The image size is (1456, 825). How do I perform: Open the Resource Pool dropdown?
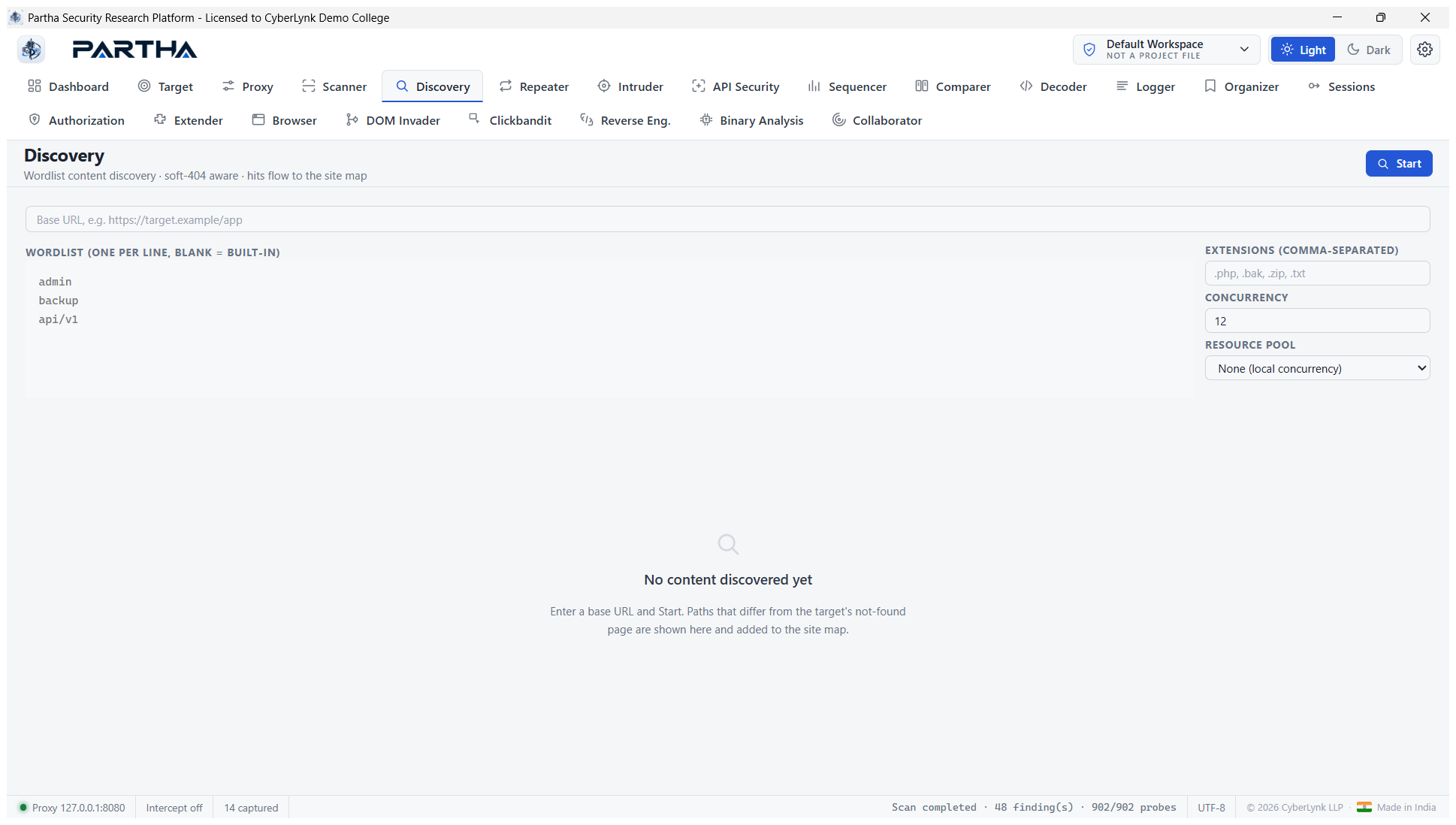click(1317, 368)
